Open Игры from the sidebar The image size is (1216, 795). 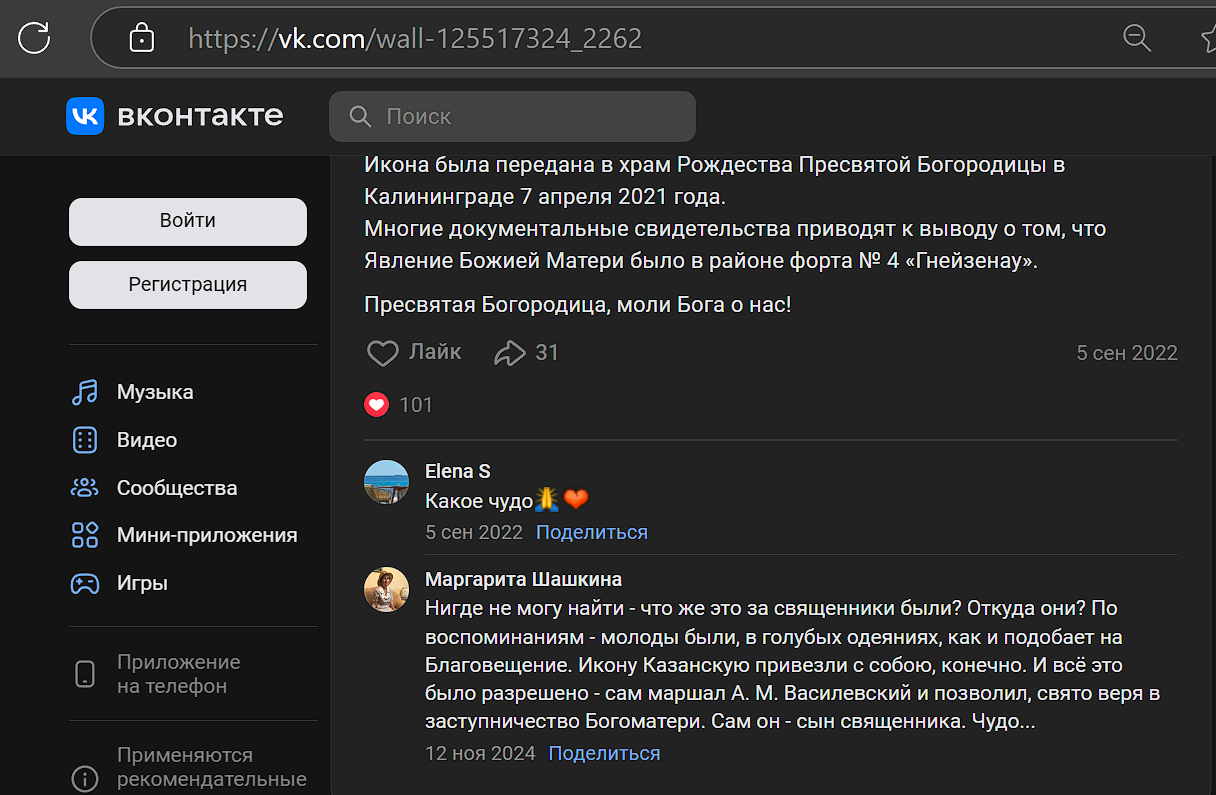[142, 583]
